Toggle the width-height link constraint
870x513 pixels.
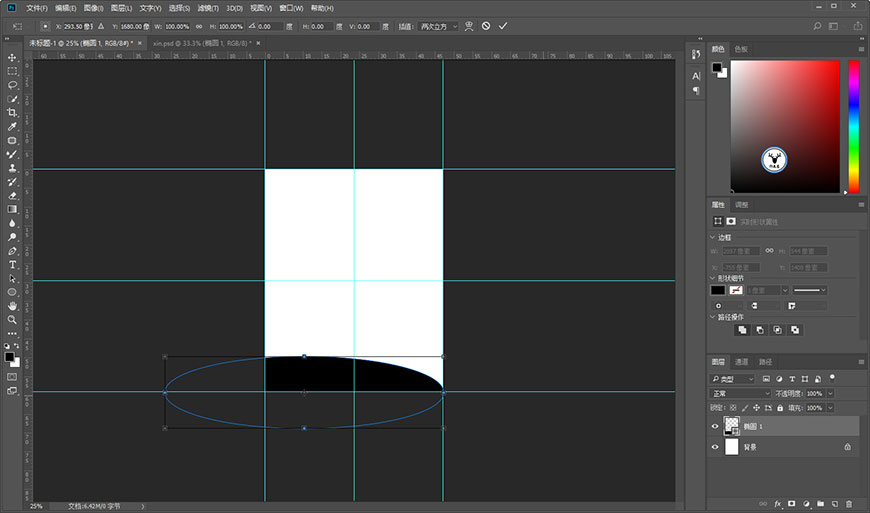pos(199,27)
